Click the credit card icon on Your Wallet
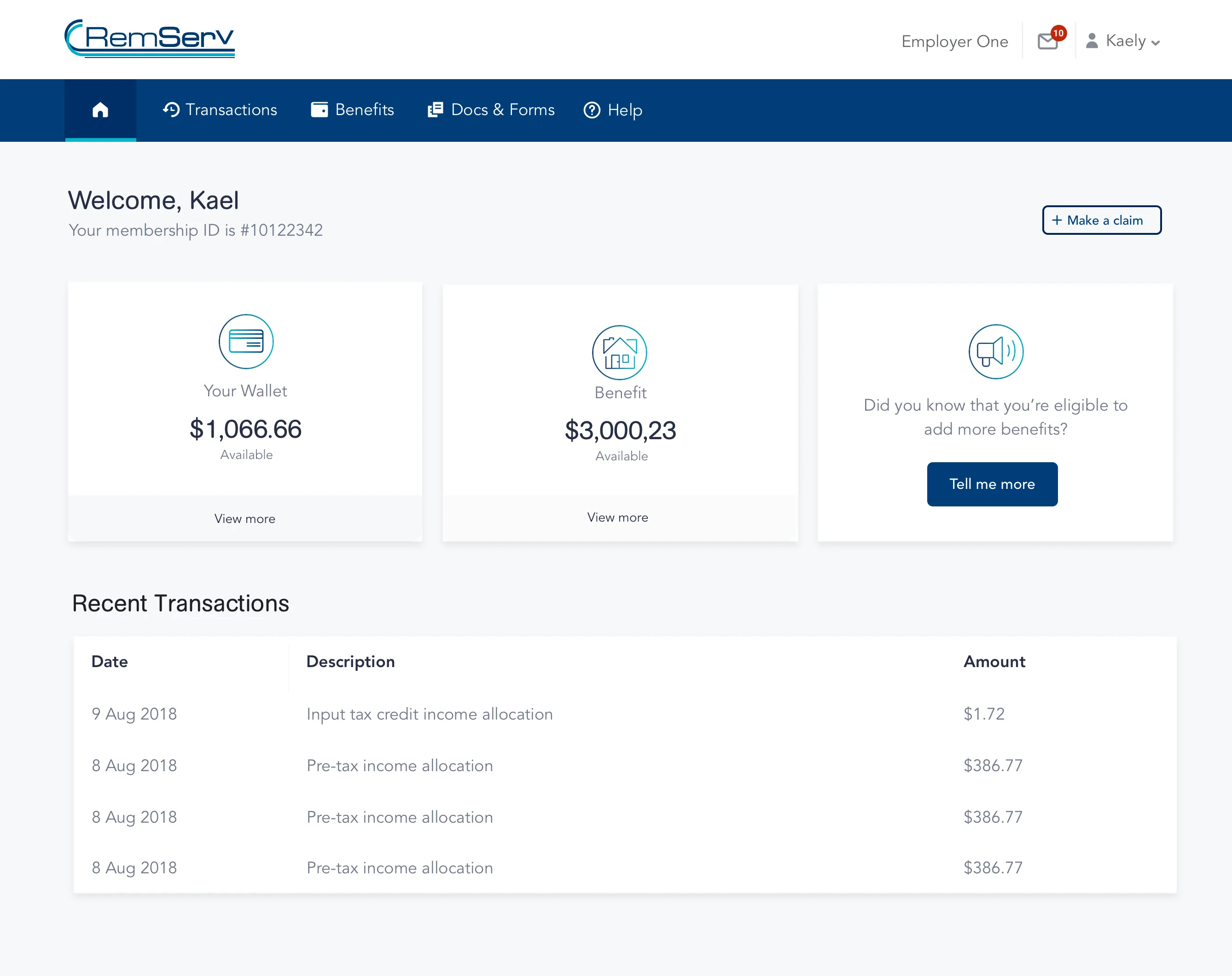Image resolution: width=1232 pixels, height=976 pixels. 246,341
